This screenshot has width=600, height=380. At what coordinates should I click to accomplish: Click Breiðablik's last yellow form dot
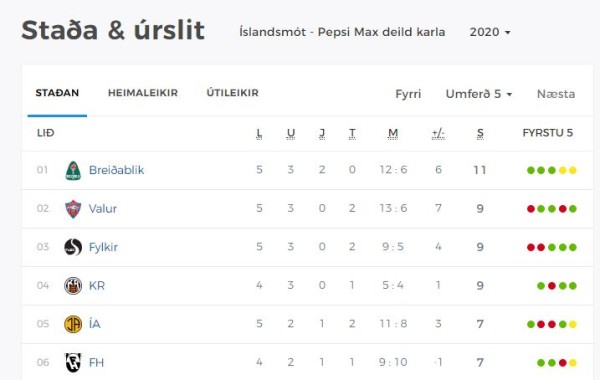(573, 170)
